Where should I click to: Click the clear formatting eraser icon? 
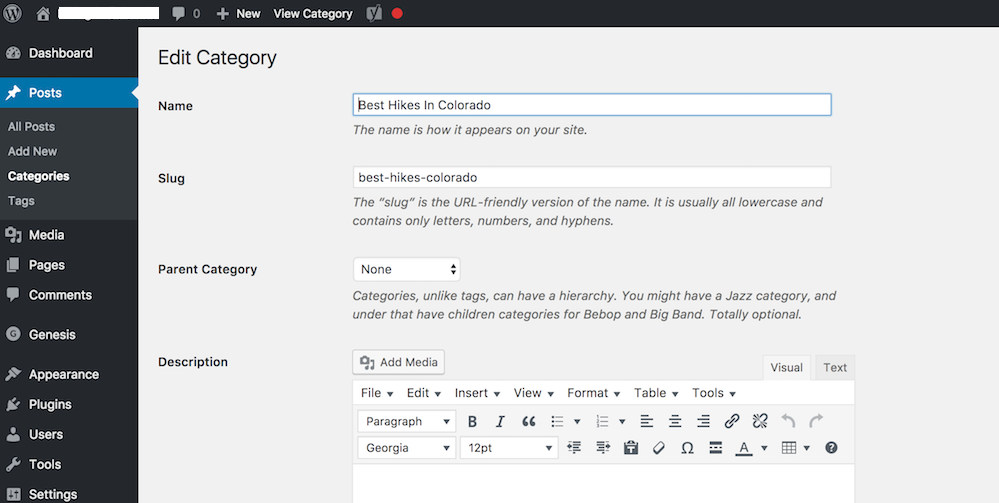[x=659, y=448]
